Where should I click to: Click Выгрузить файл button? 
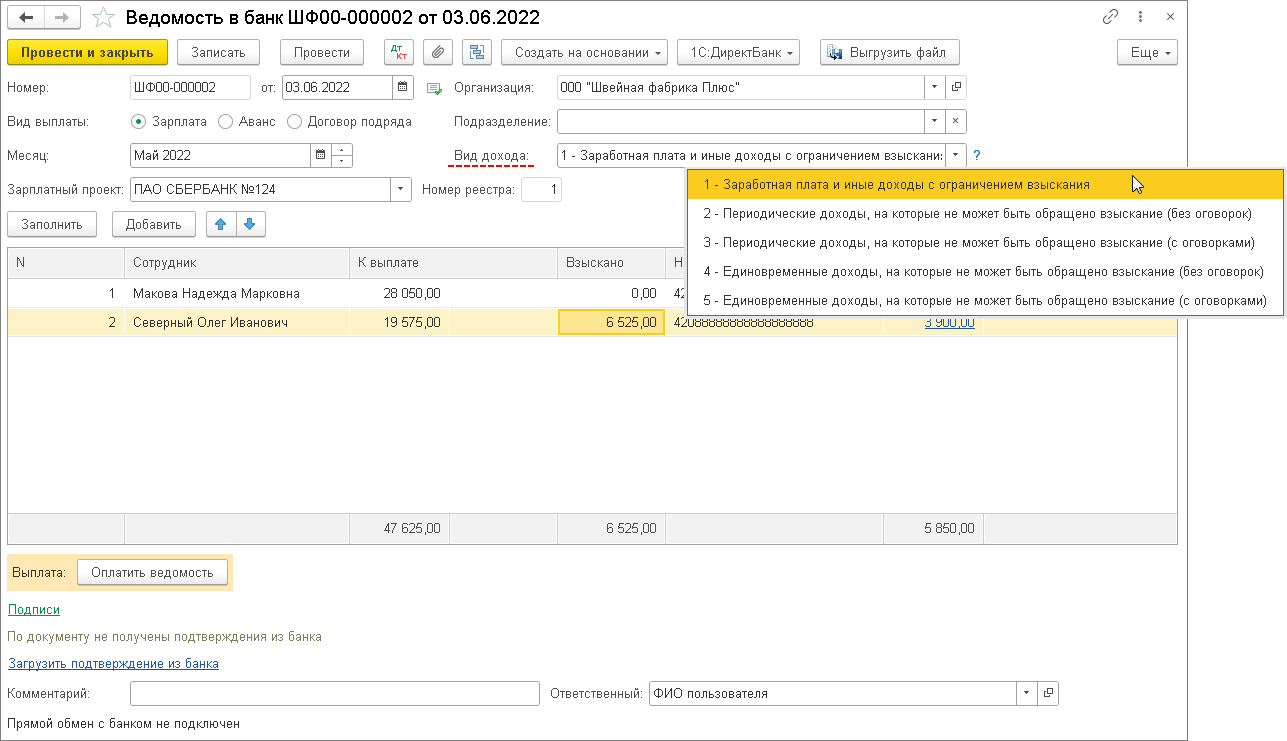tap(890, 52)
